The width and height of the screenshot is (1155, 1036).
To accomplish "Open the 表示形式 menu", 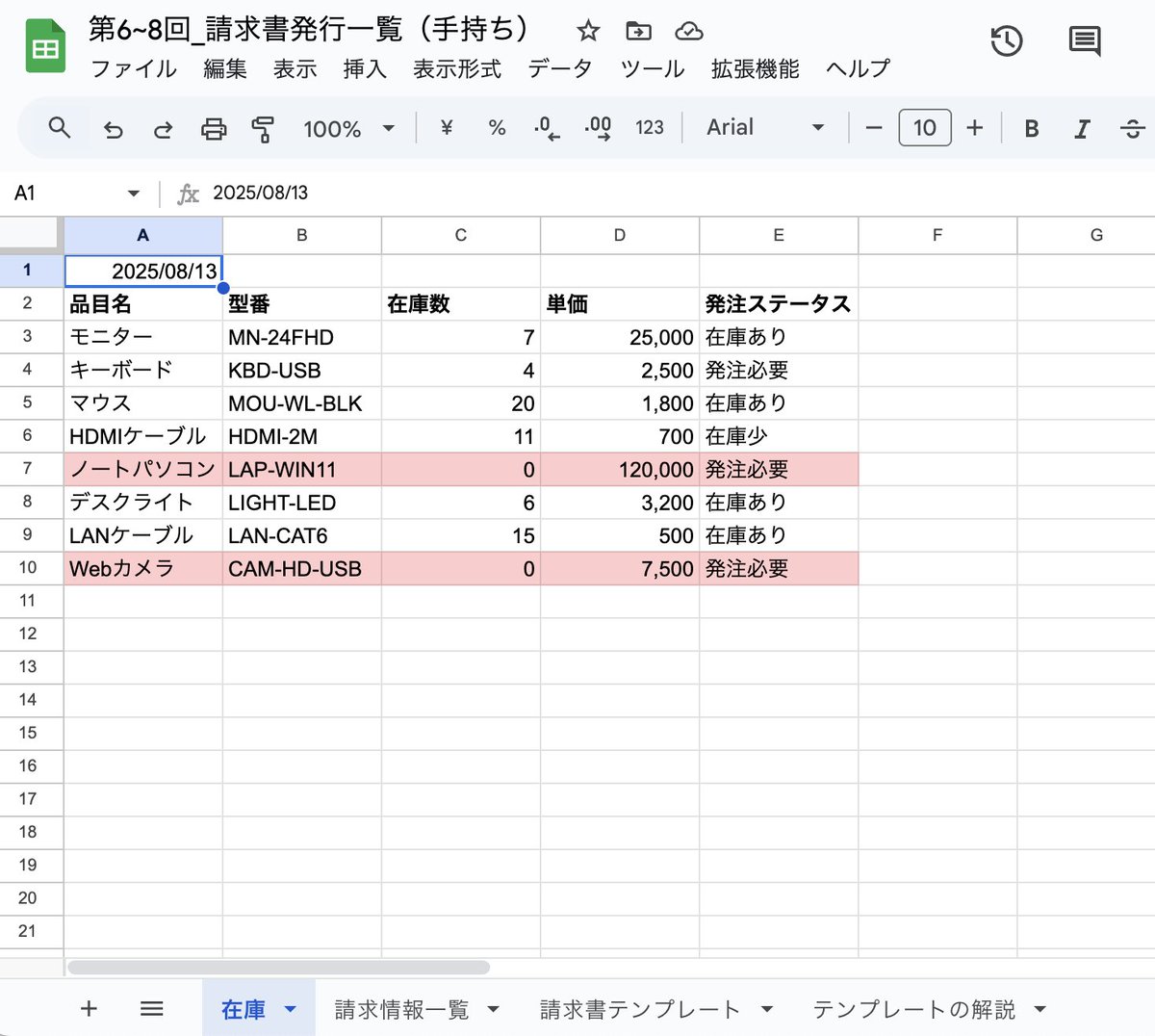I will pos(457,69).
